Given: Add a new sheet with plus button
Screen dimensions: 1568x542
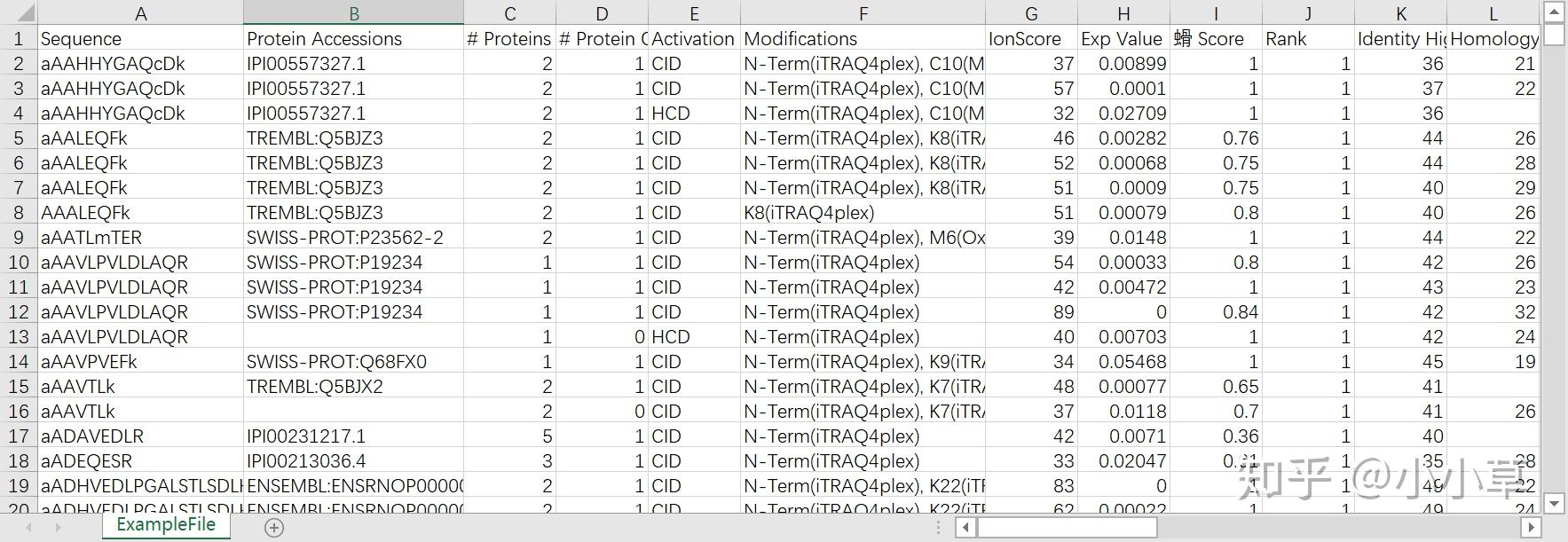Looking at the screenshot, I should [x=274, y=528].
